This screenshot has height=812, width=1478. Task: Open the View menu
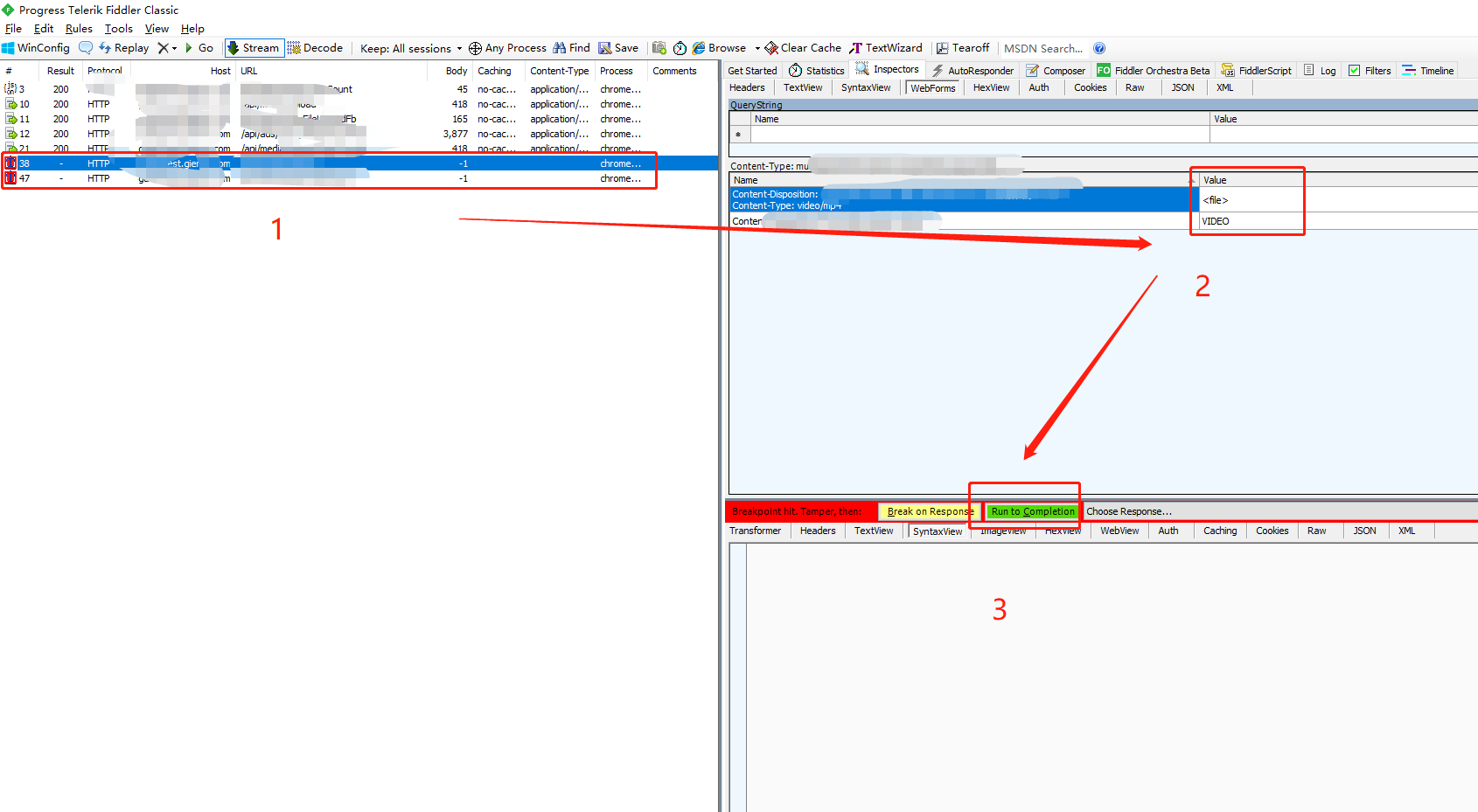157,29
